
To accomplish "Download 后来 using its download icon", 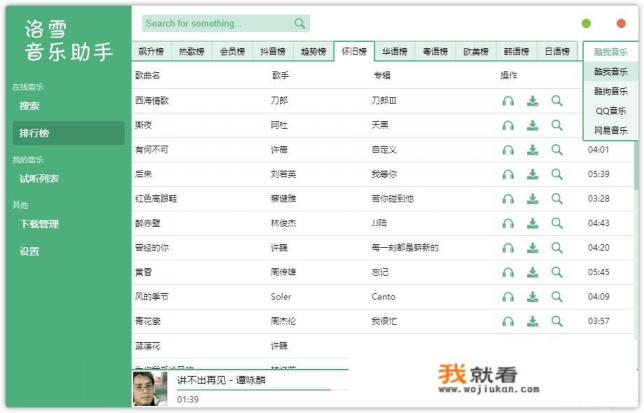I will tap(533, 174).
